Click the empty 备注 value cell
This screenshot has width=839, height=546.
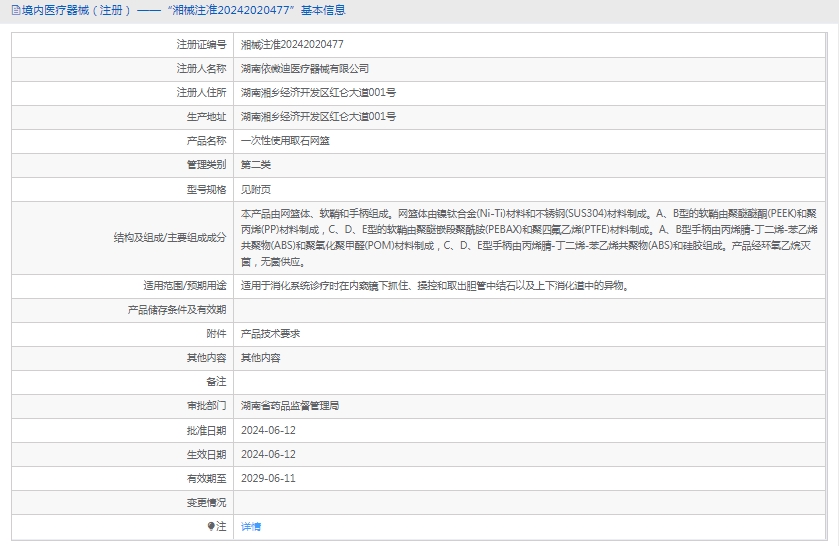point(530,382)
